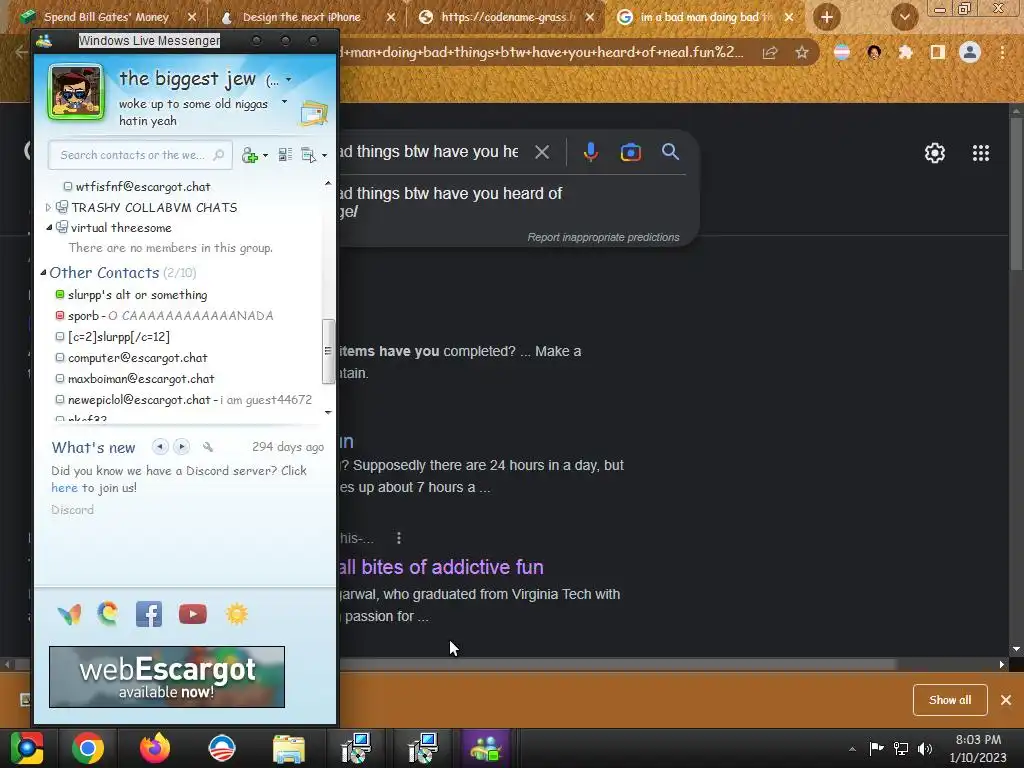Image resolution: width=1024 pixels, height=768 pixels.
Task: Click Report inappropriate predictions
Action: tap(603, 237)
